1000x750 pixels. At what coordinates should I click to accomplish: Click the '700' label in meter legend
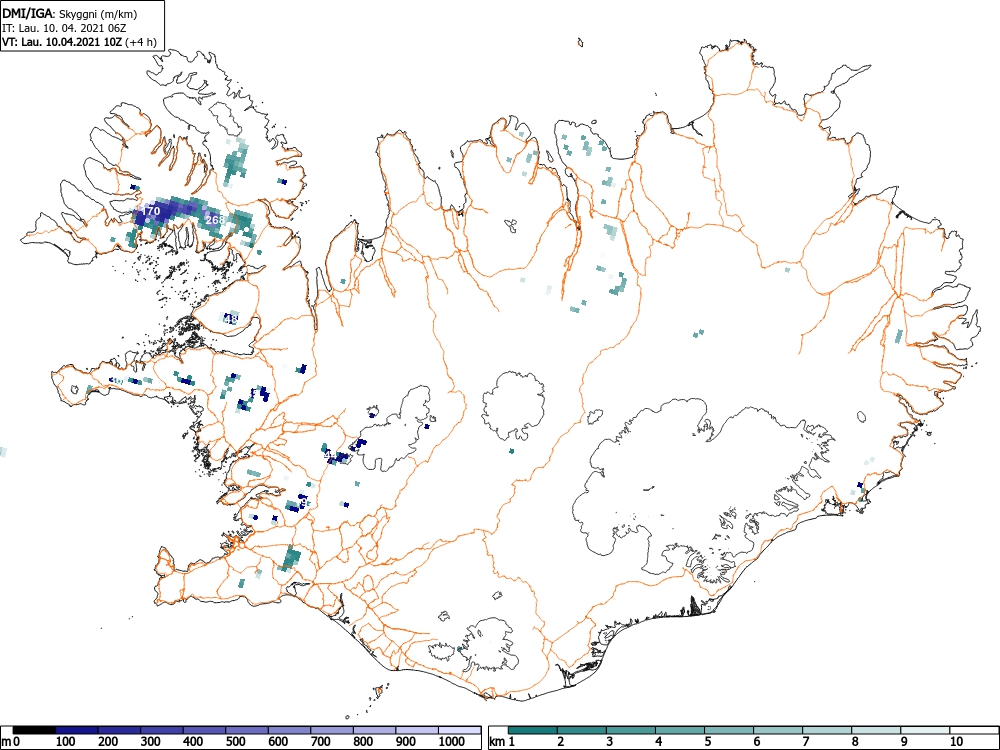coord(321,742)
